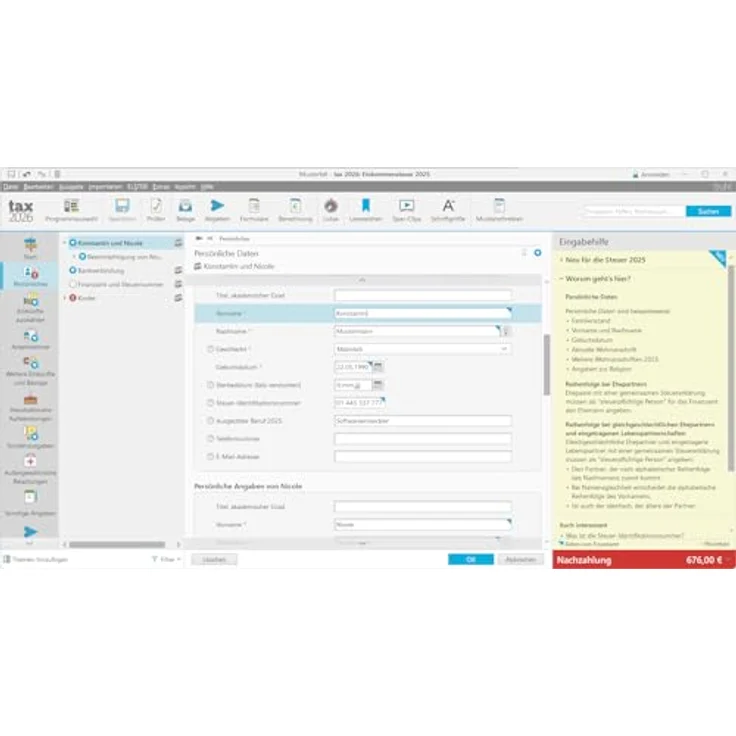
Task: Click the calendar icon beside Sterbedatum
Action: 378,385
